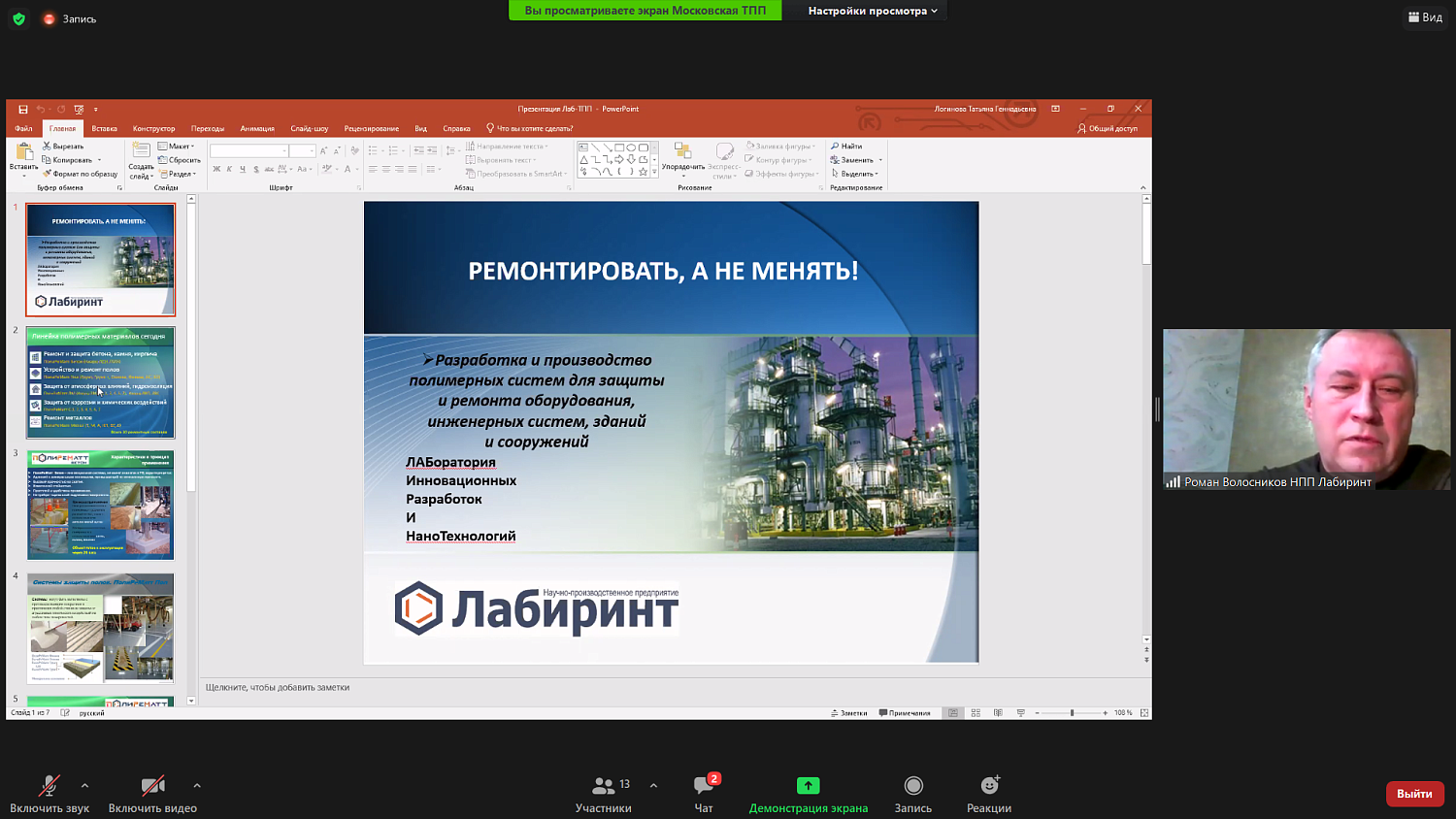This screenshot has width=1456, height=819.
Task: Open the Выделить dropdown
Action: point(855,174)
